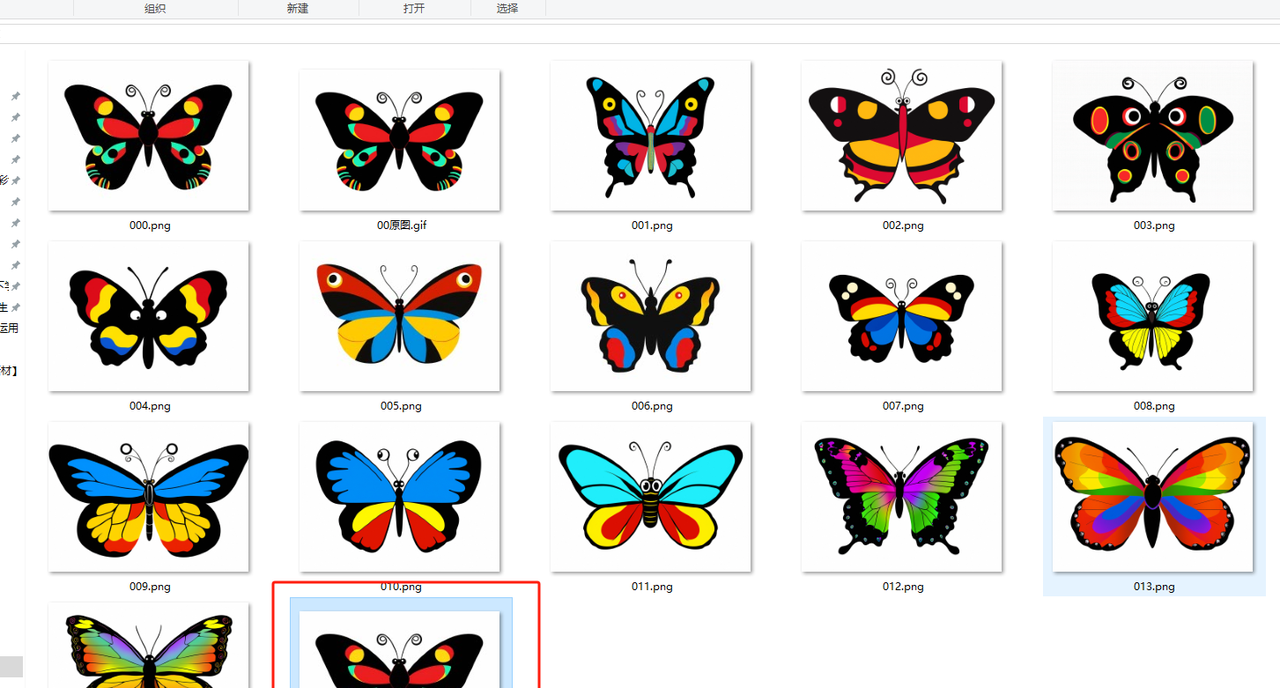This screenshot has height=688, width=1280.
Task: Select the 001.png blue butterfly thumbnail
Action: tap(651, 136)
